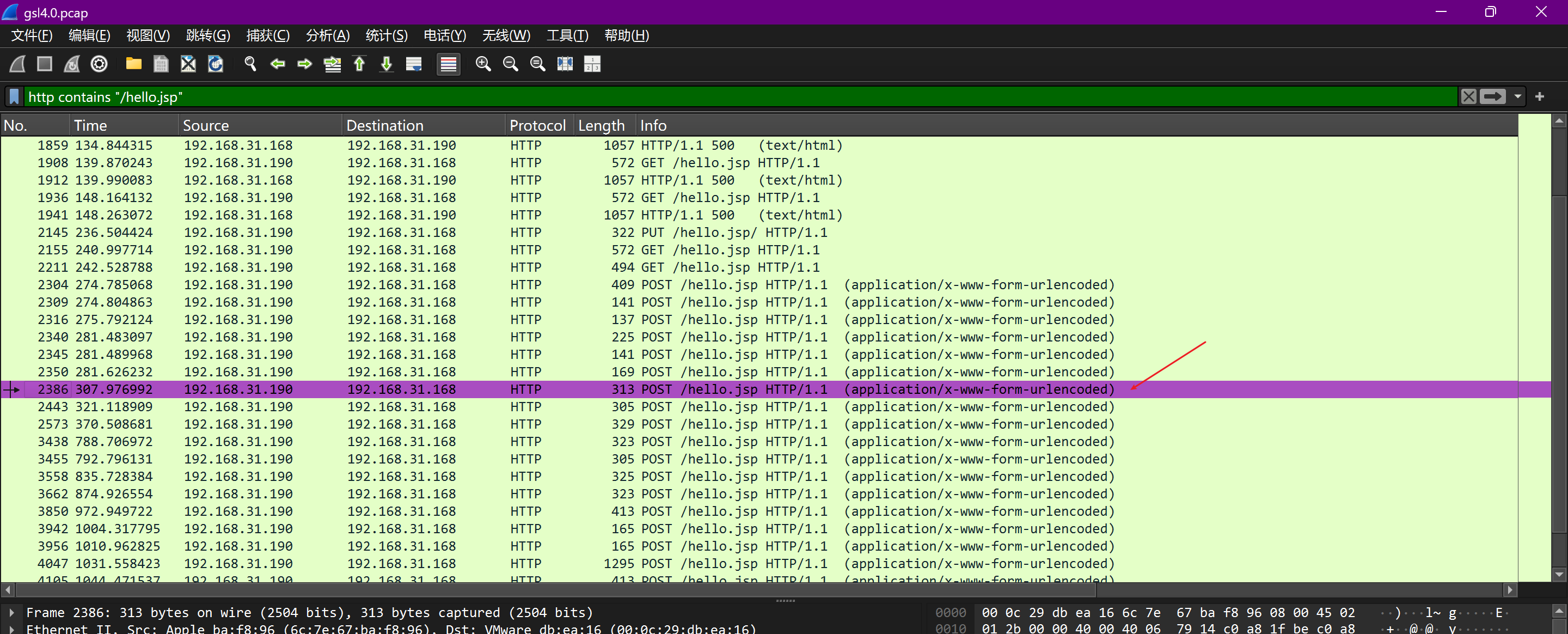Go to the first packet arrow icon
1568x634 pixels.
coord(359,64)
